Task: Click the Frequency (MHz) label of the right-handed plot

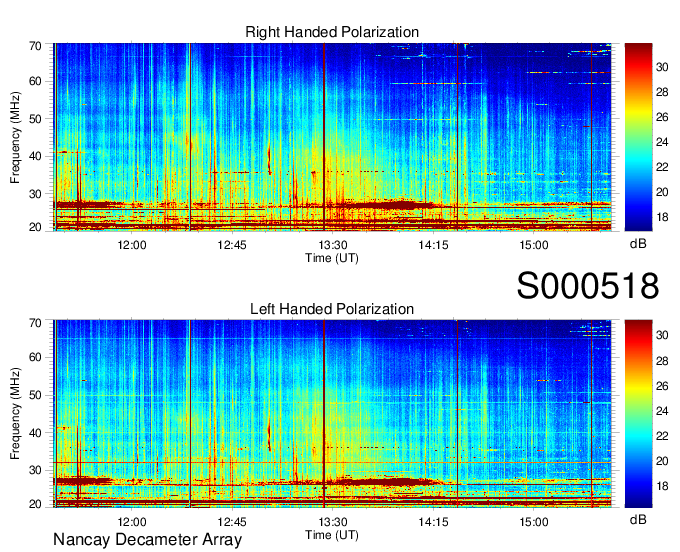Action: pyautogui.click(x=15, y=137)
